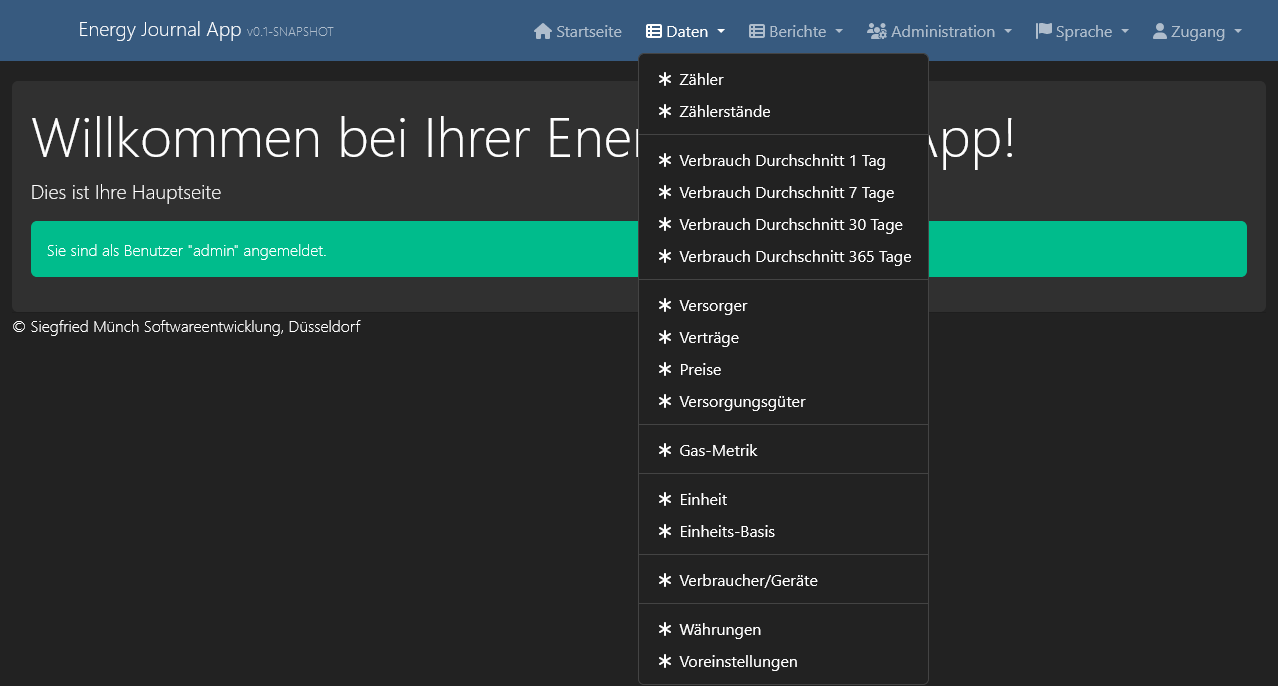The image size is (1278, 686).
Task: Click the table icon next to Berichte
Action: 757,31
